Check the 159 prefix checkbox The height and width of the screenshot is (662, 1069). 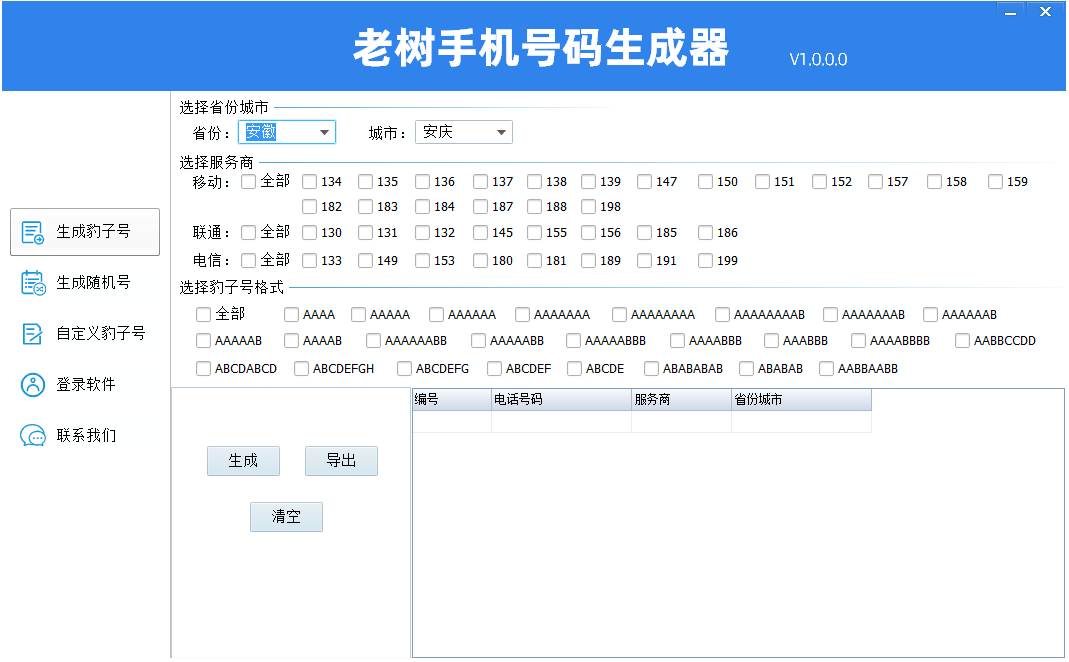[995, 182]
